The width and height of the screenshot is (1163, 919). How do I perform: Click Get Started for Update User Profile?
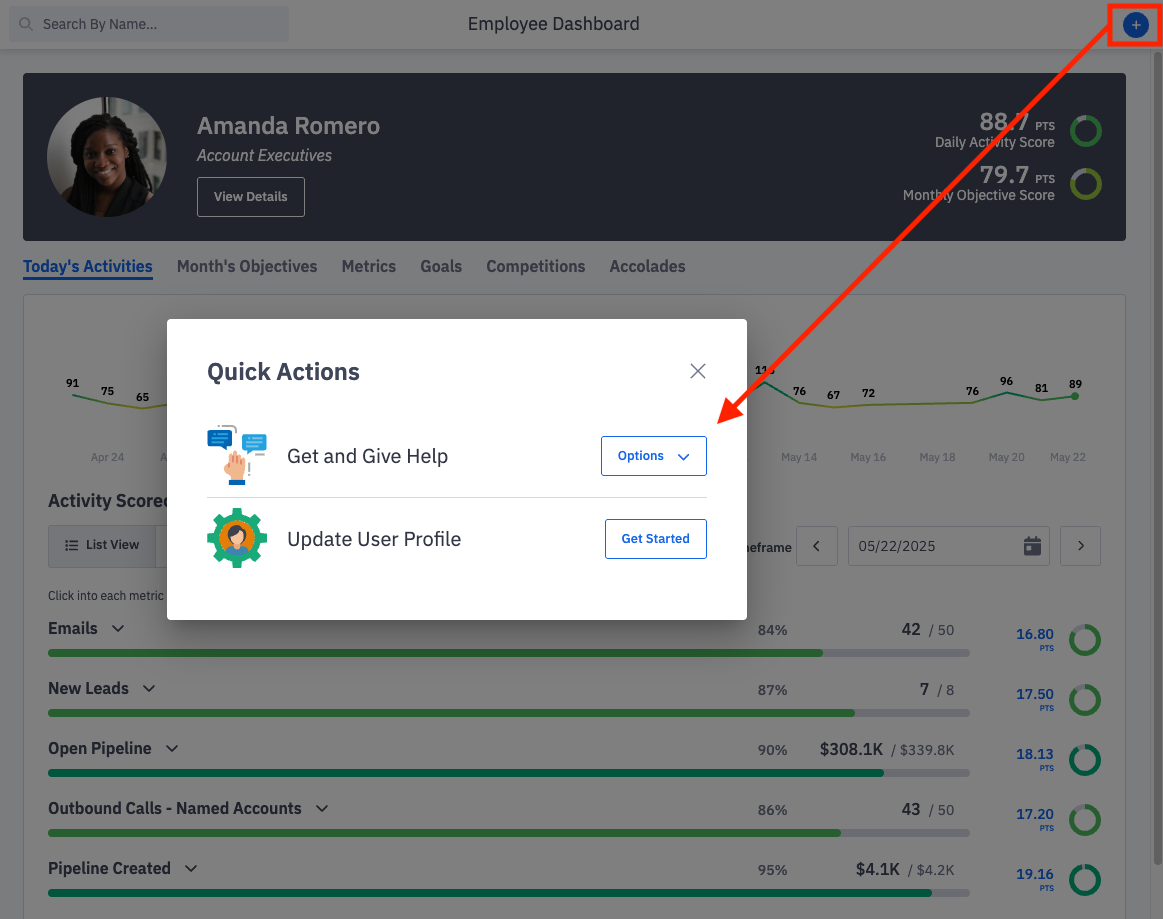click(656, 538)
